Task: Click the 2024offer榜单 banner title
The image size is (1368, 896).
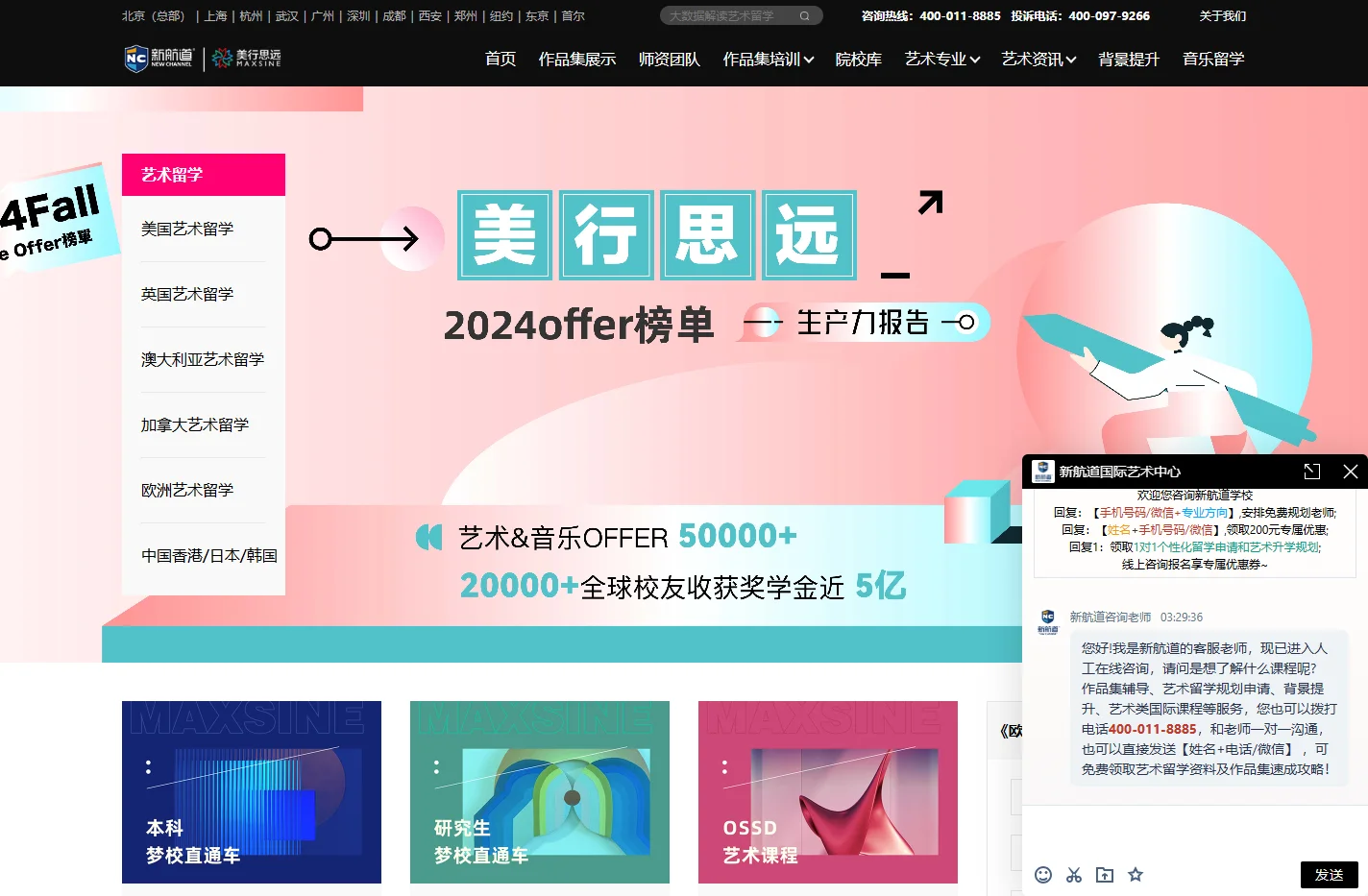Action: pyautogui.click(x=578, y=325)
